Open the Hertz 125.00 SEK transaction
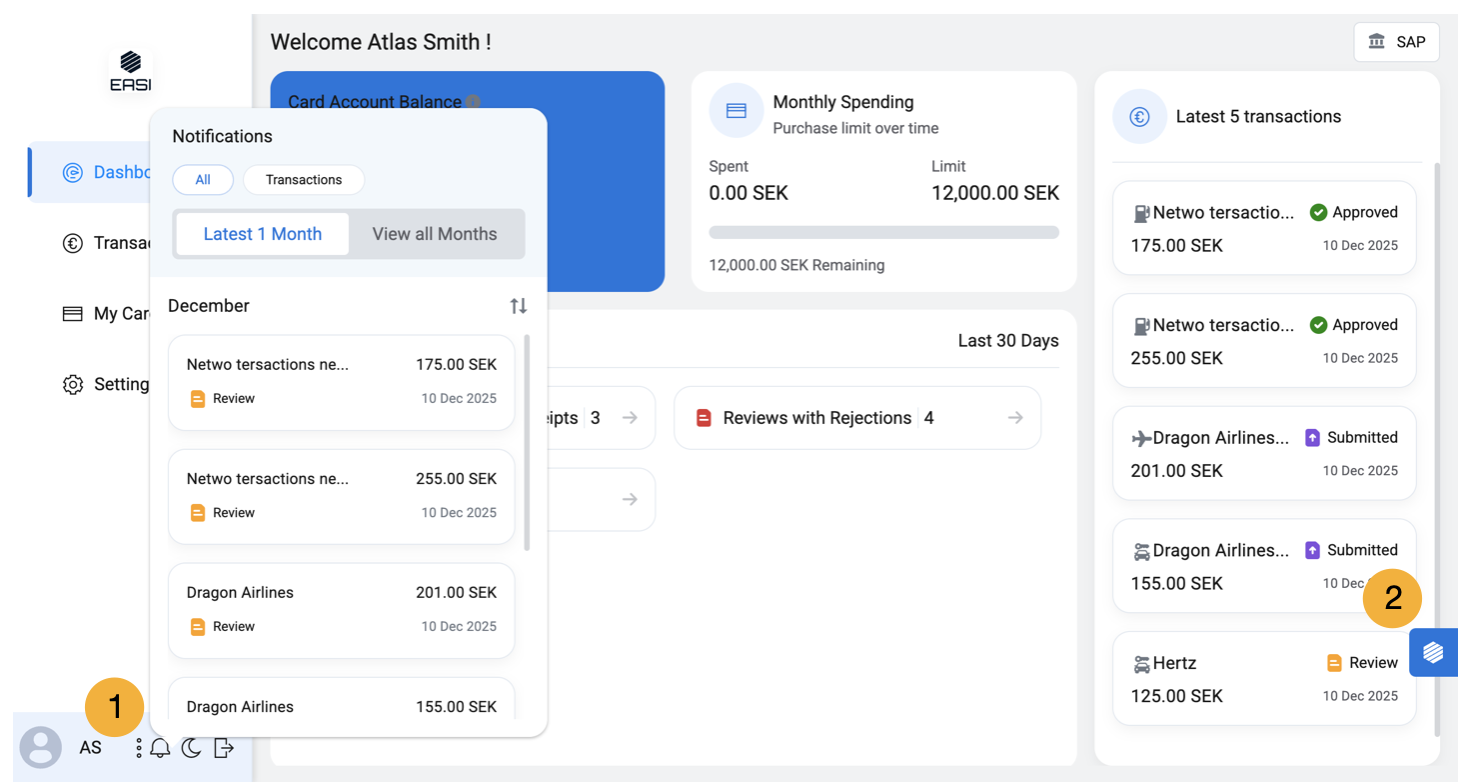This screenshot has height=782, width=1460. [x=1264, y=678]
